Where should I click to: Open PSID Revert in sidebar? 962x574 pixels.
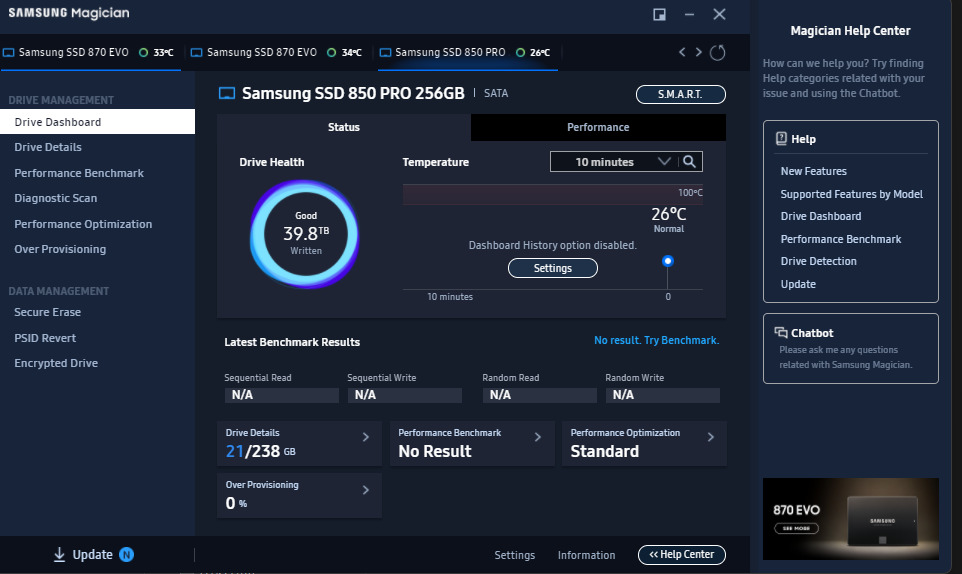coord(45,338)
